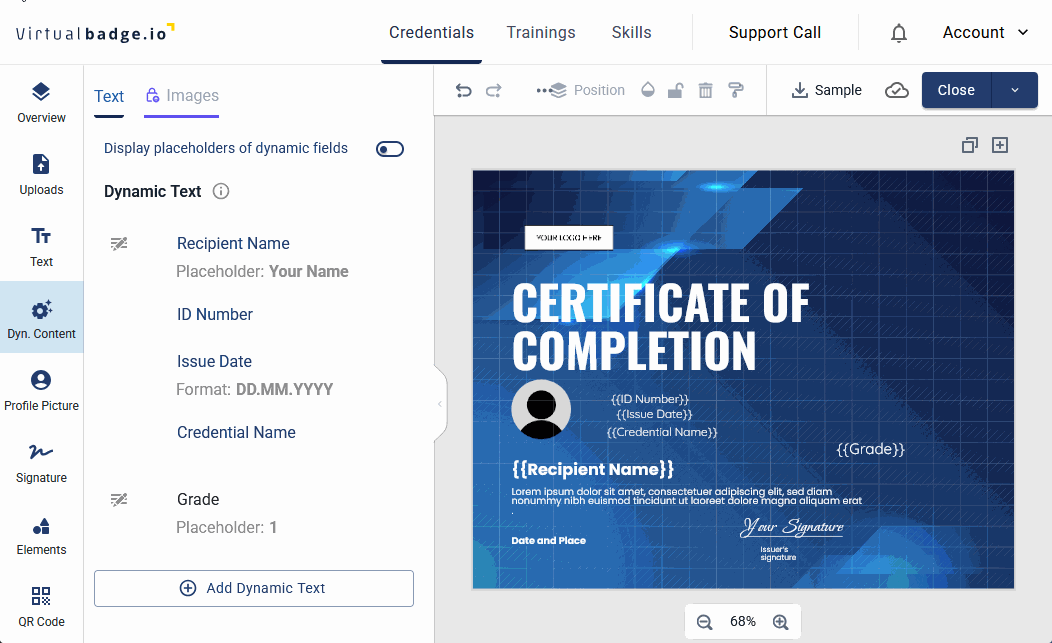Open the Uploads sidebar panel
The image size is (1052, 643).
42,175
